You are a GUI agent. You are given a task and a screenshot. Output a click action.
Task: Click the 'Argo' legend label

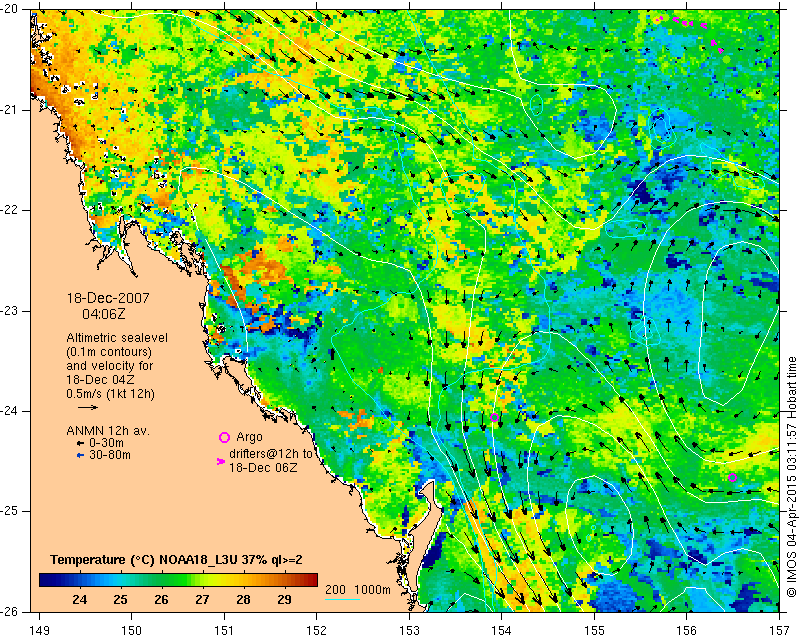[249, 437]
